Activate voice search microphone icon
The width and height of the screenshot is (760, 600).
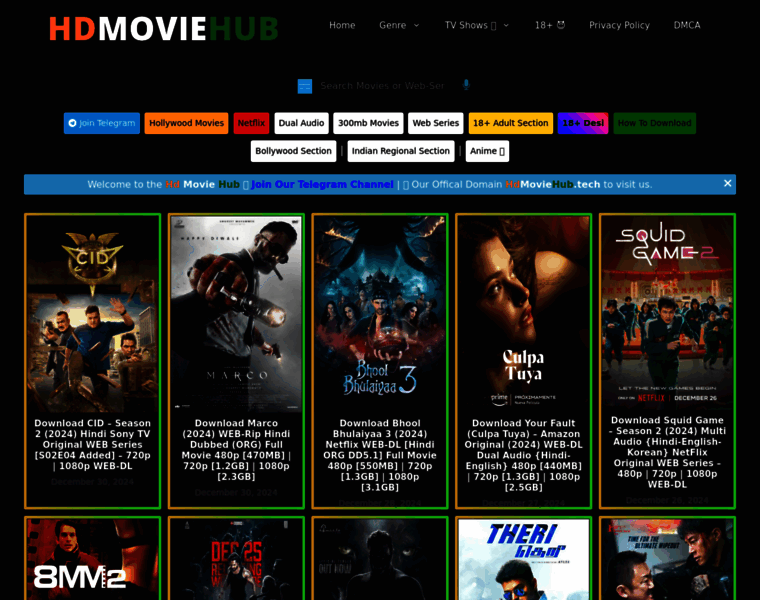[x=466, y=85]
